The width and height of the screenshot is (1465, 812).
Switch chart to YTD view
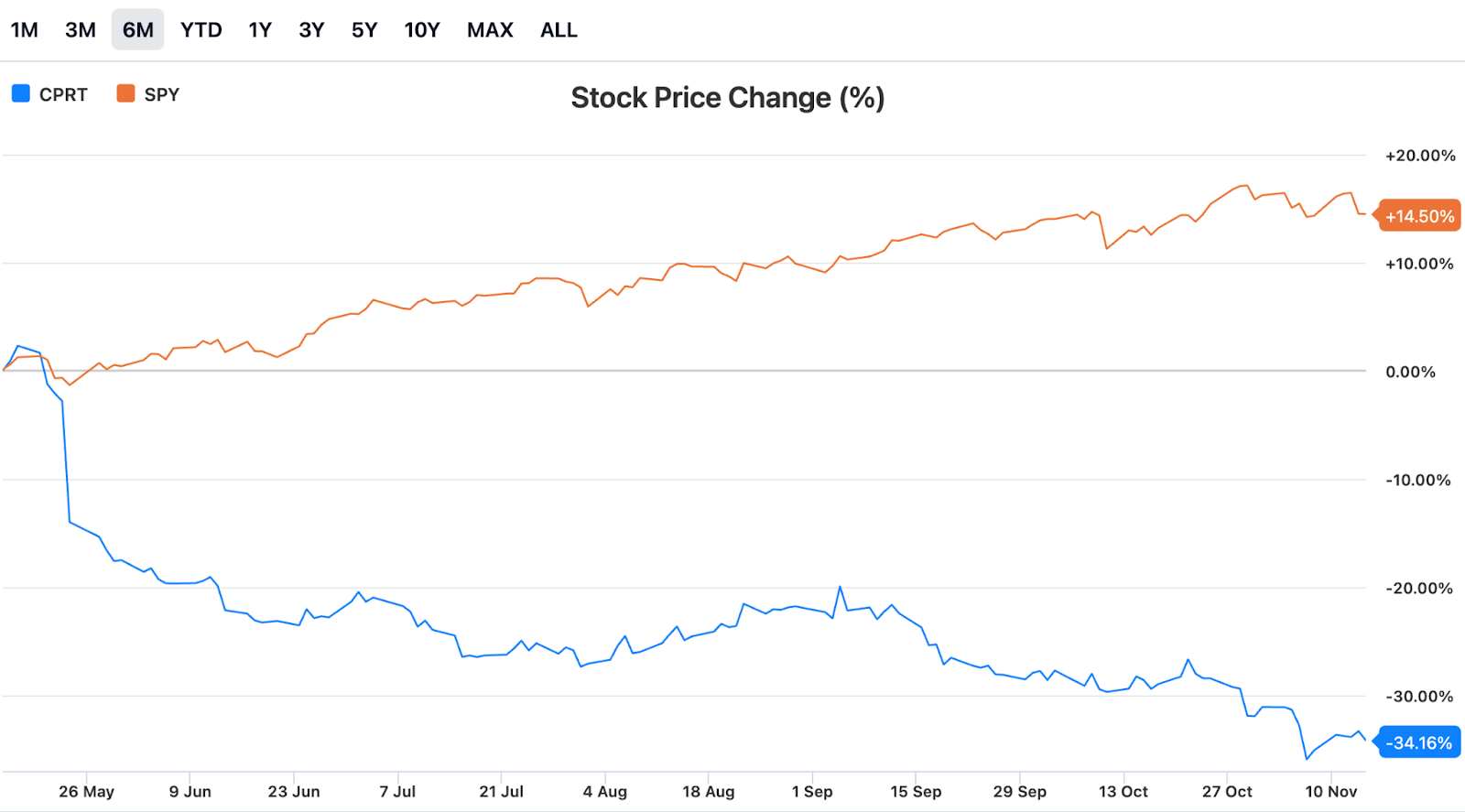pos(201,30)
